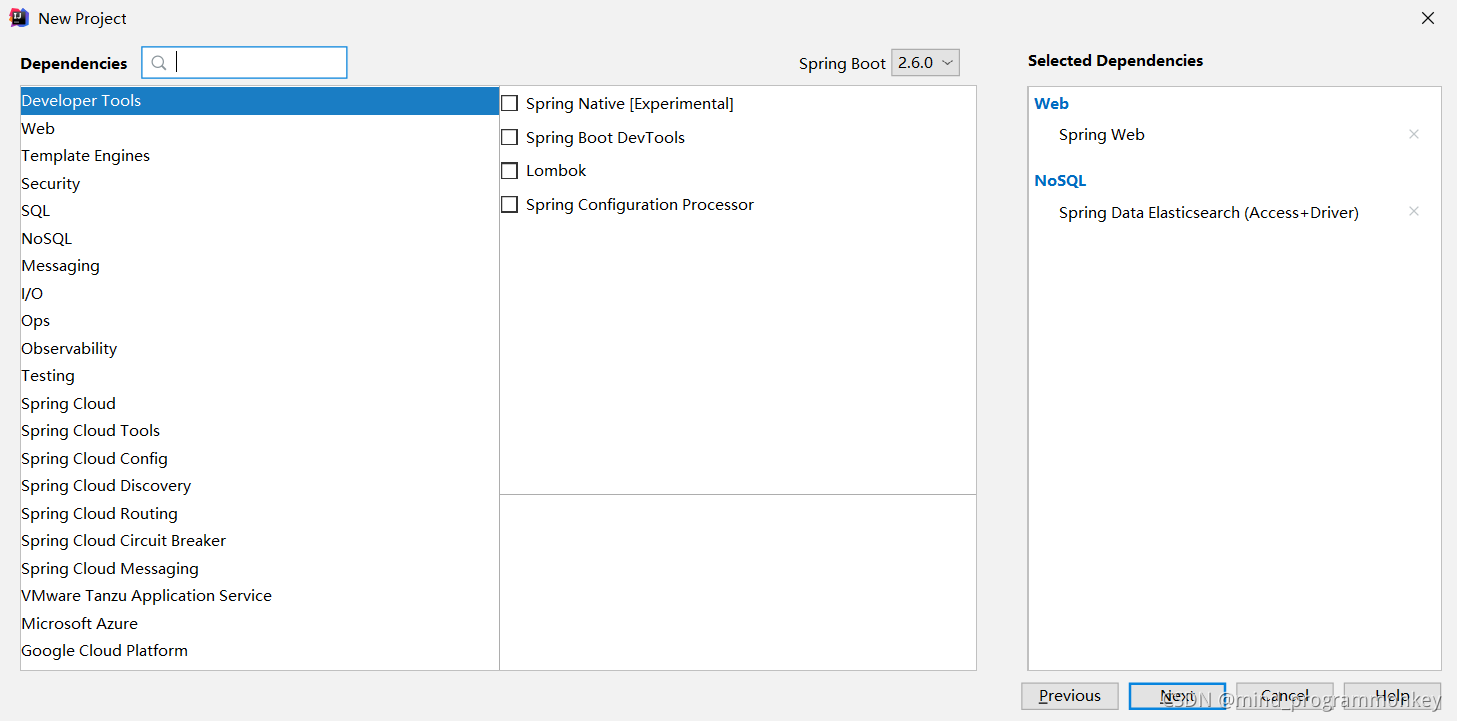Viewport: 1457px width, 721px height.
Task: Select the Spring Cloud Messaging category
Action: (260, 568)
